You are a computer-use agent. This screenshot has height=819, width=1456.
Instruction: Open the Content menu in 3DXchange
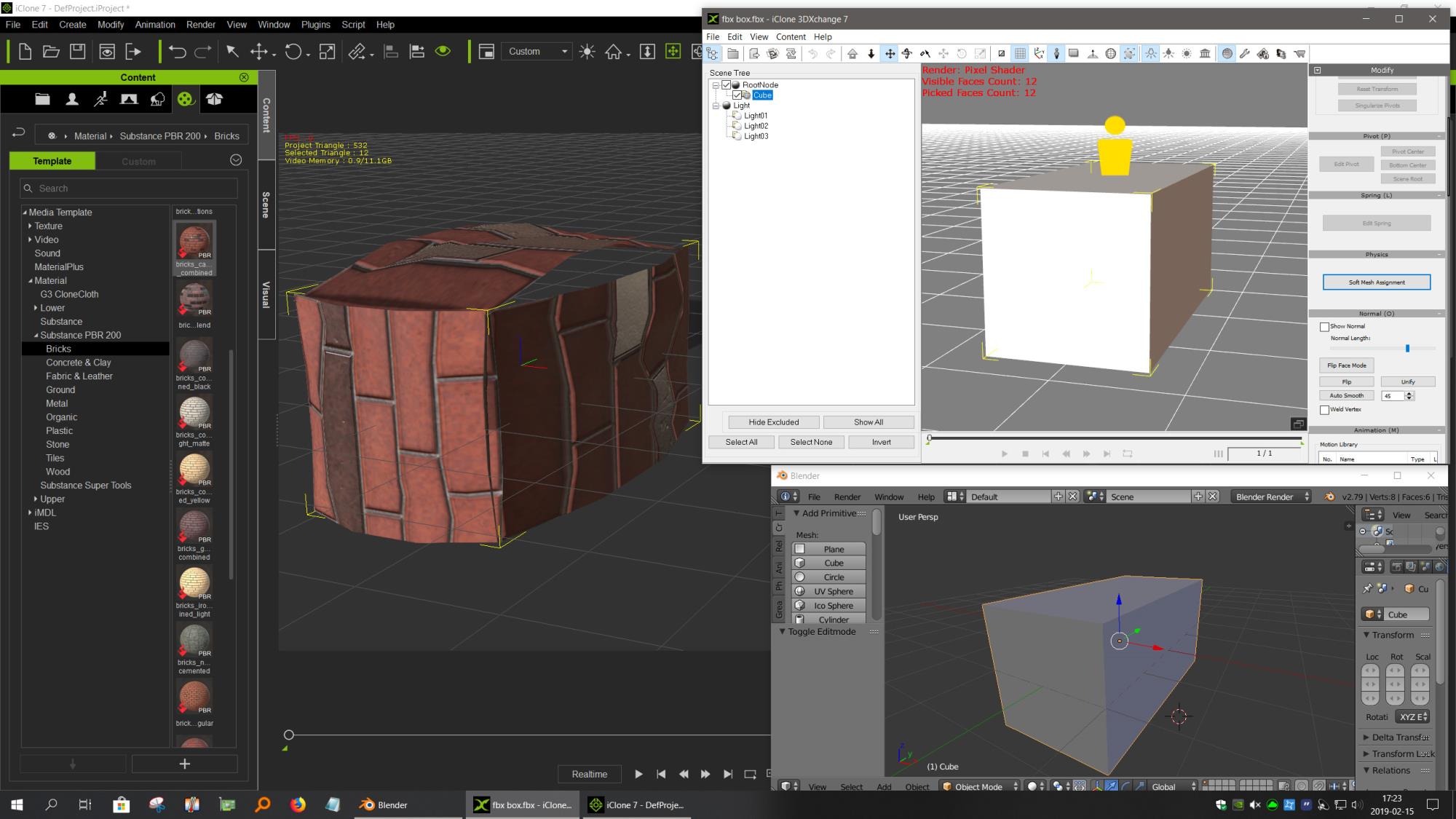point(791,36)
